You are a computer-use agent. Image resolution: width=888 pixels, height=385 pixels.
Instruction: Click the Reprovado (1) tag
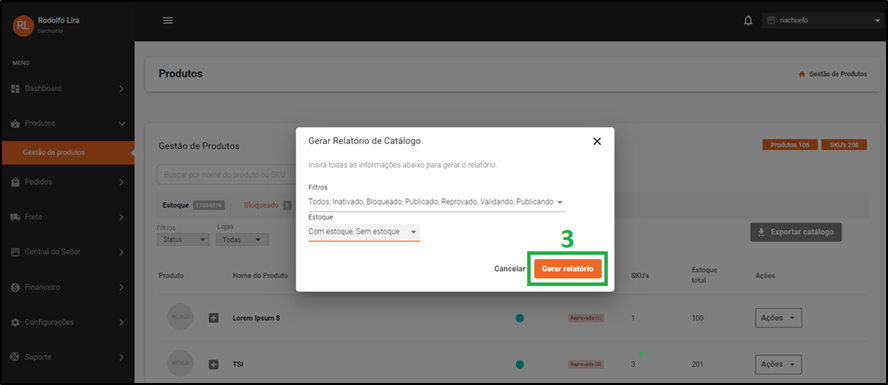pos(586,318)
